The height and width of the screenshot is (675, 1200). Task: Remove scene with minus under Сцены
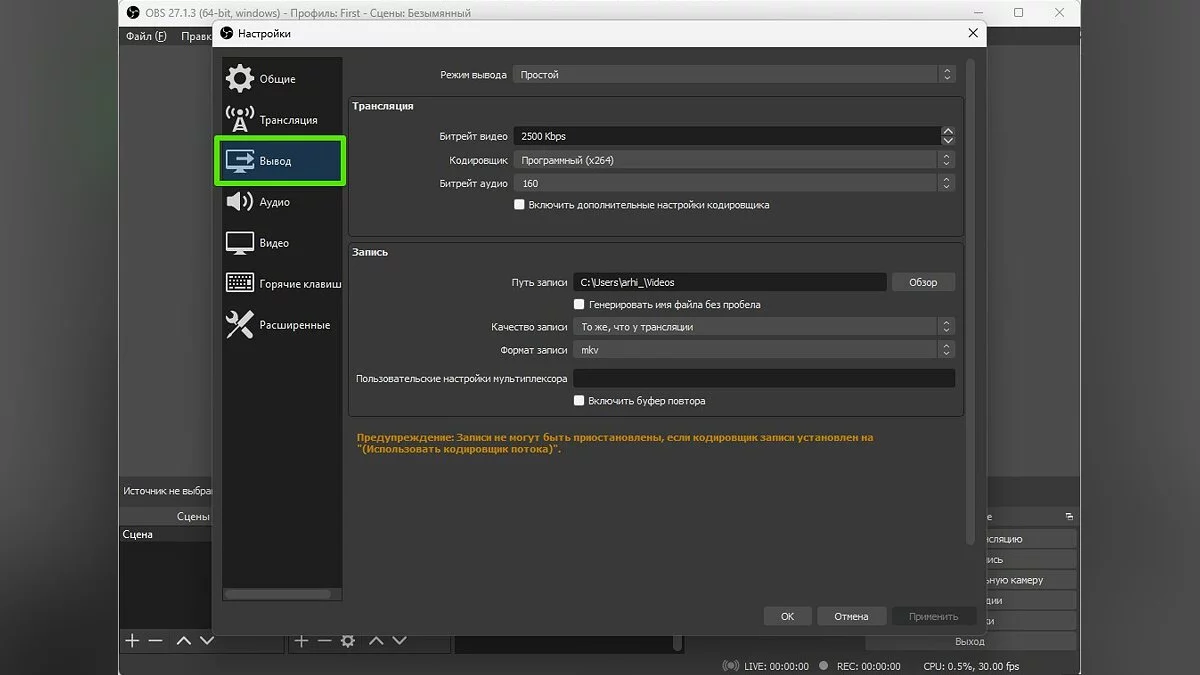(155, 641)
